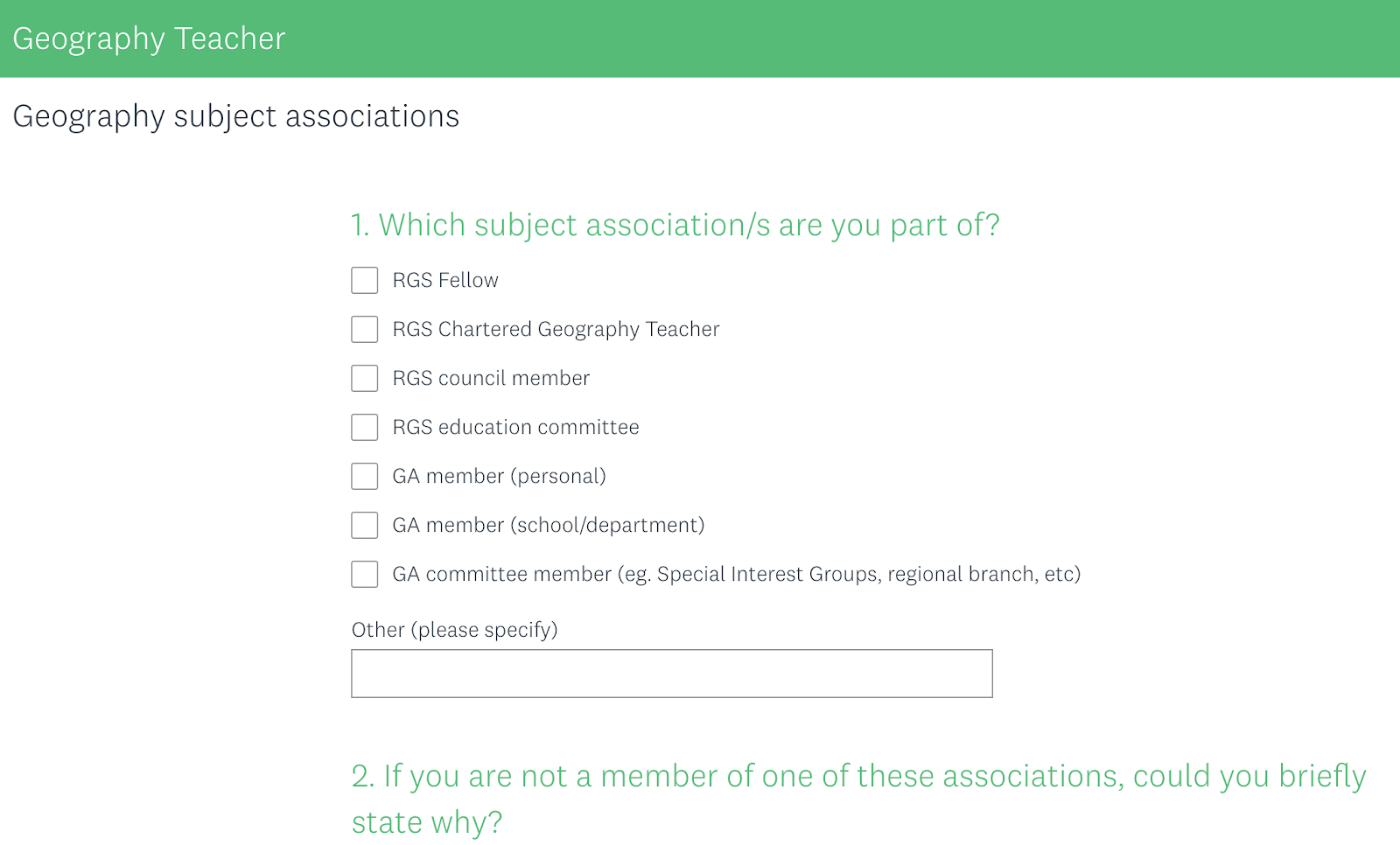
Task: Click the "RGS education committee" label text
Action: click(x=515, y=427)
